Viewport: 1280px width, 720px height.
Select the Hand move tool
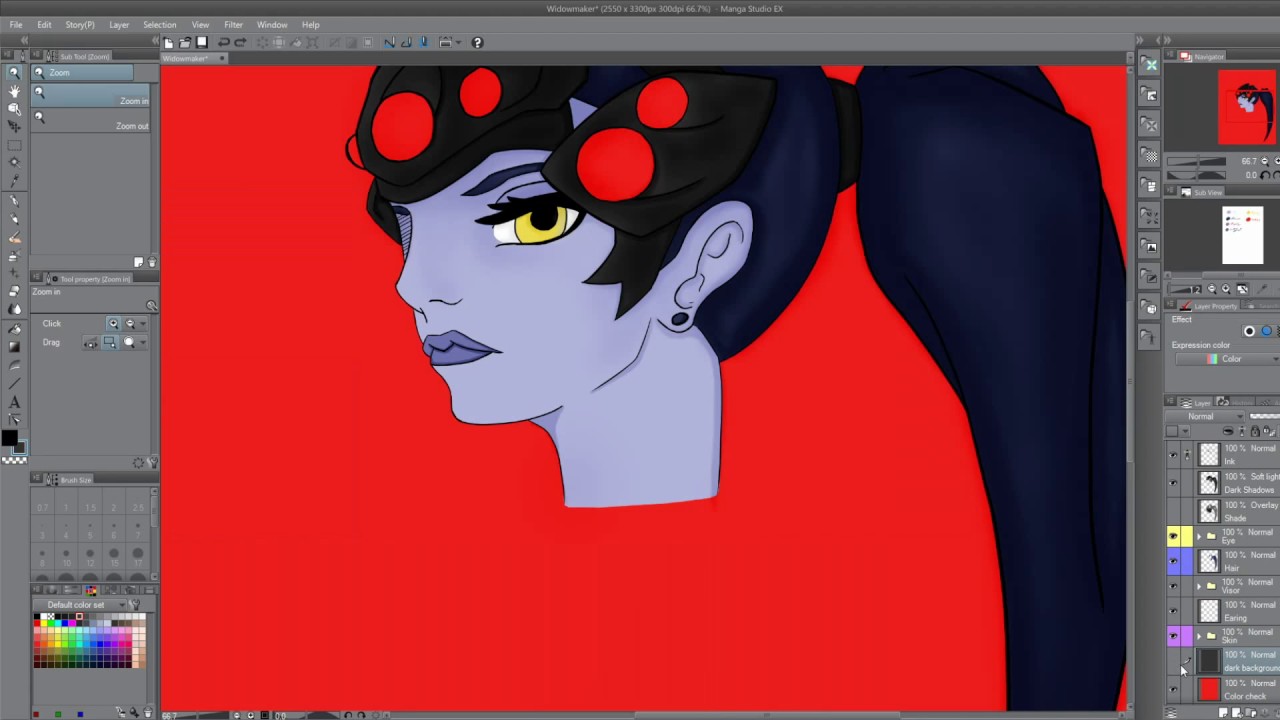[14, 91]
